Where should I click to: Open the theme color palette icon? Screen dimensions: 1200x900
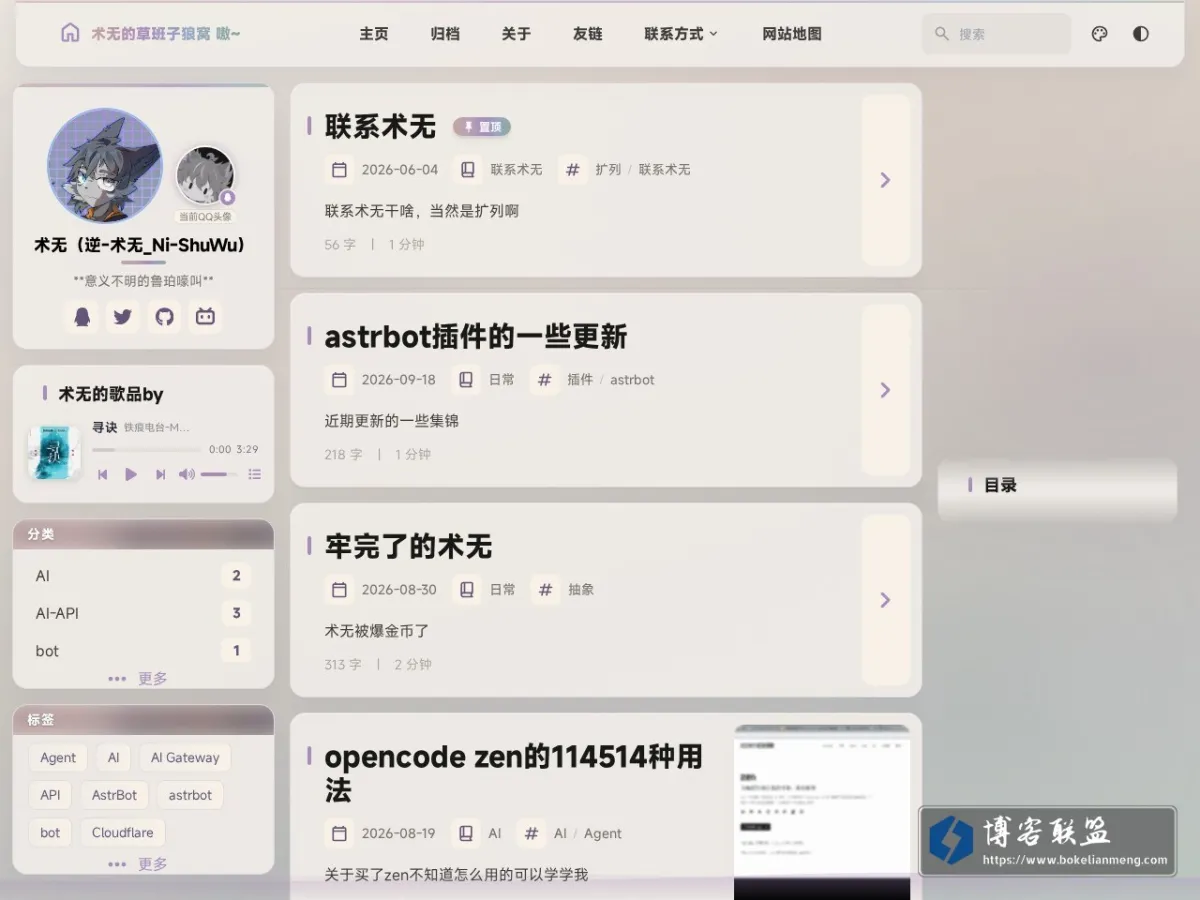coord(1099,34)
